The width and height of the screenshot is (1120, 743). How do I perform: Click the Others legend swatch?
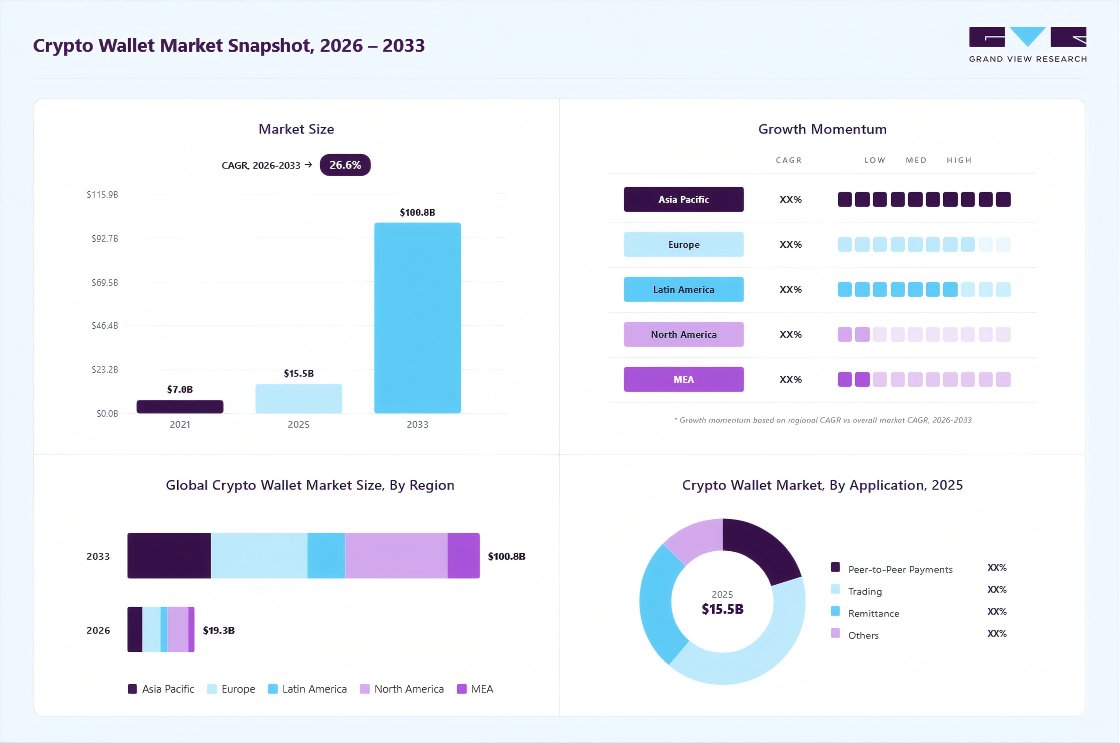click(x=835, y=633)
